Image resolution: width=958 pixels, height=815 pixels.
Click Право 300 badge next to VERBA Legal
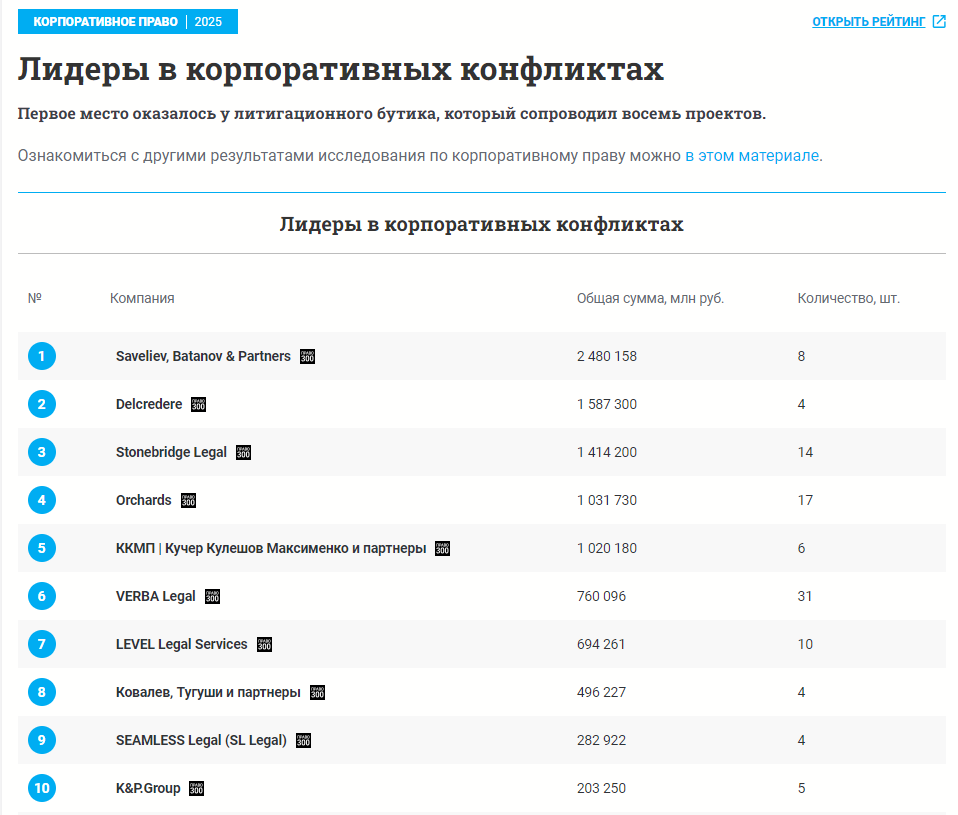click(x=213, y=597)
